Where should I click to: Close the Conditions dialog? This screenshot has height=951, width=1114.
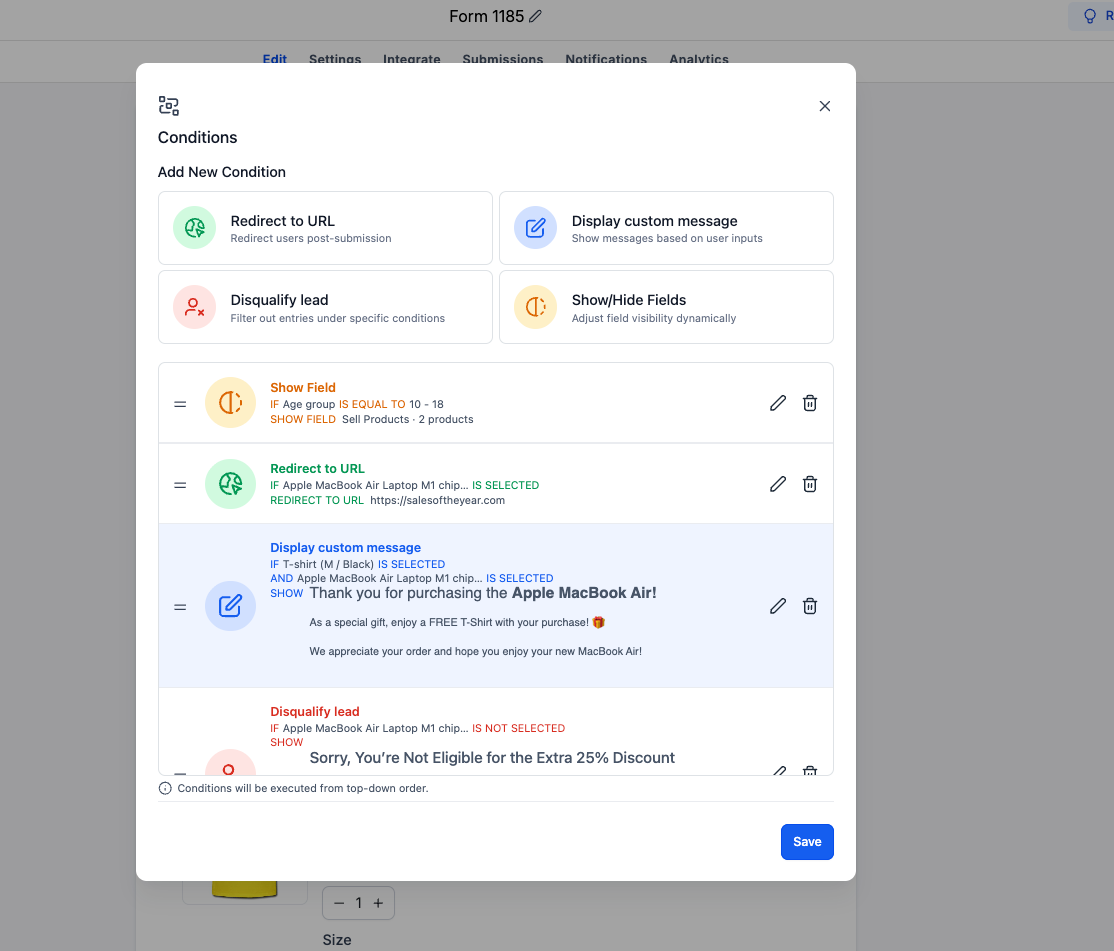(824, 106)
